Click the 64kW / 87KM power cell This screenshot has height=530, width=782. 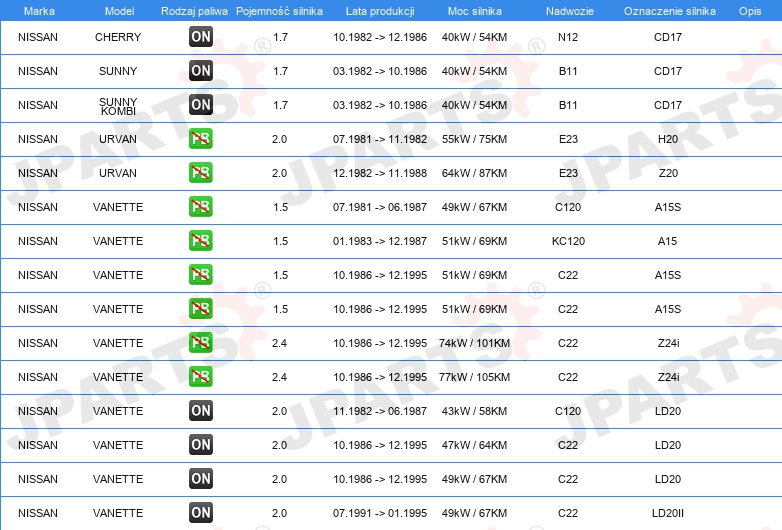pyautogui.click(x=474, y=173)
